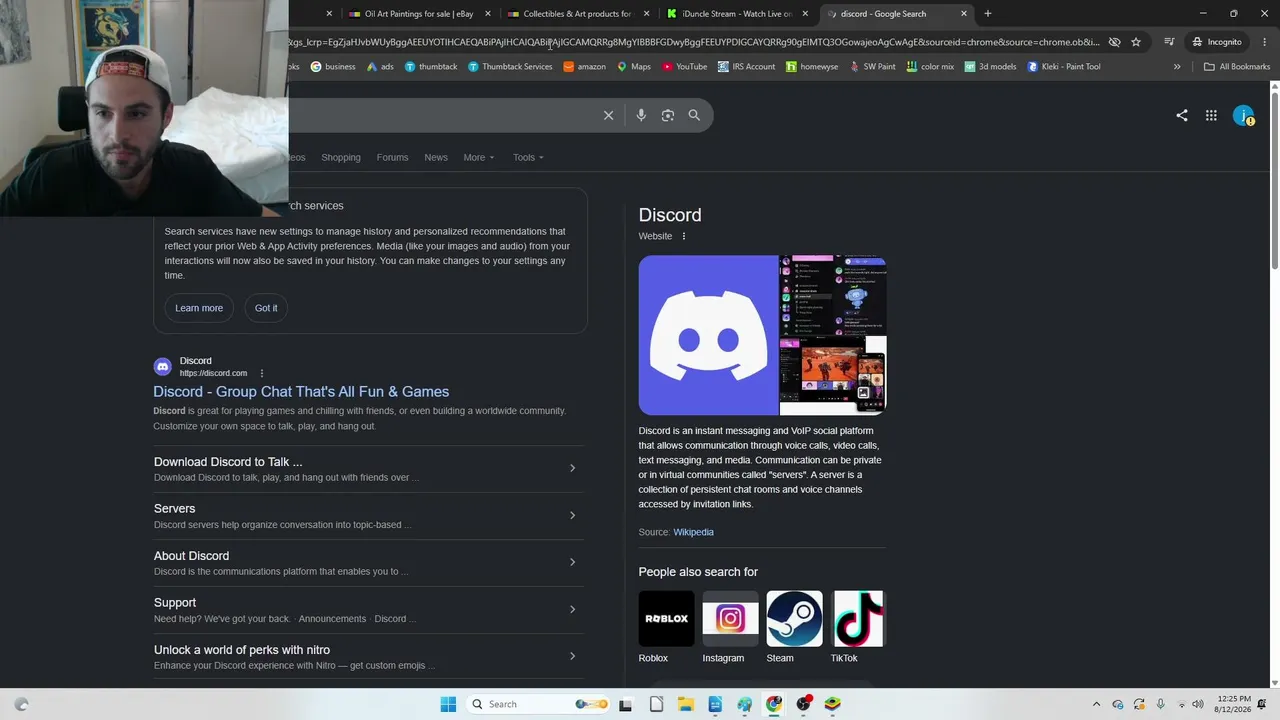This screenshot has width=1280, height=720.
Task: Open more options for Discord result
Action: [x=262, y=373]
